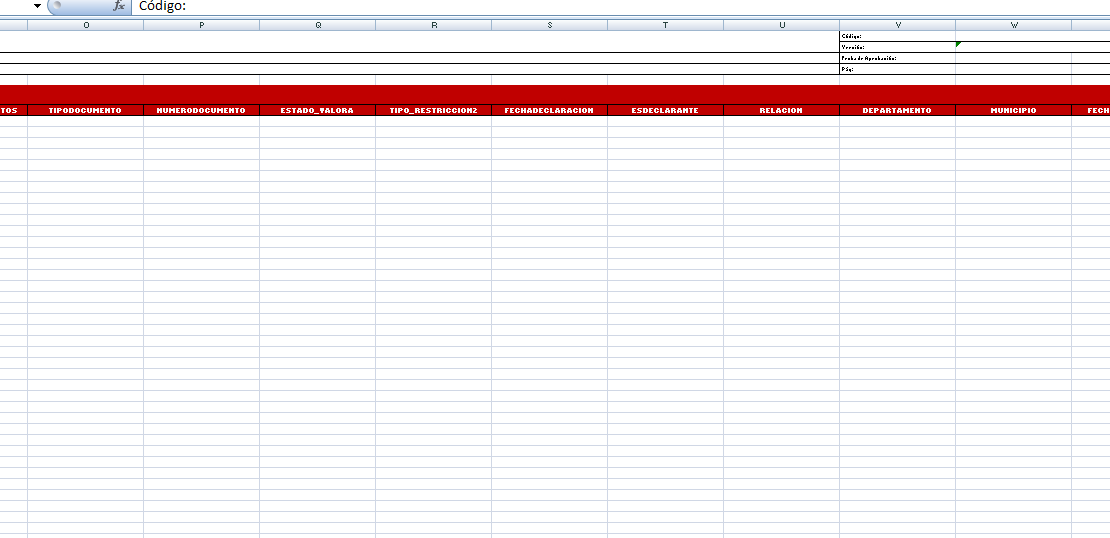Select the Pág: label cell

pyautogui.click(x=898, y=69)
